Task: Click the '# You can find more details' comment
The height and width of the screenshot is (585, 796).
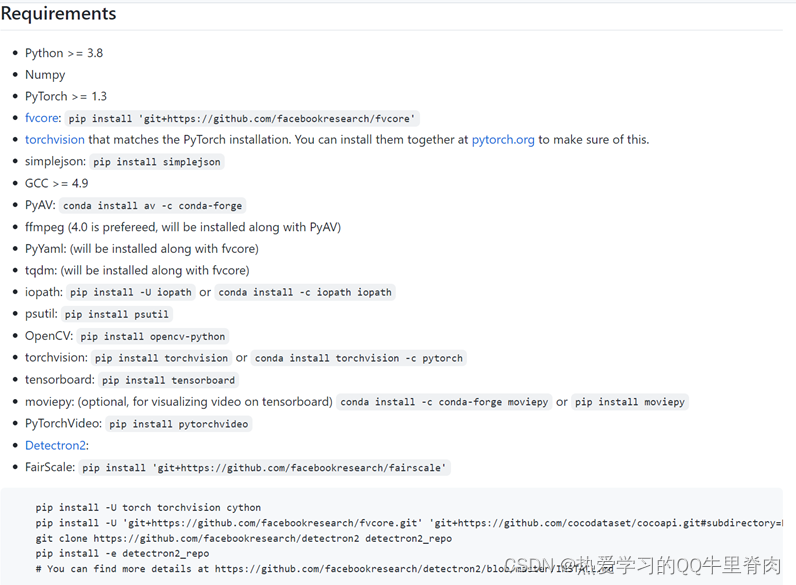Action: (325, 569)
